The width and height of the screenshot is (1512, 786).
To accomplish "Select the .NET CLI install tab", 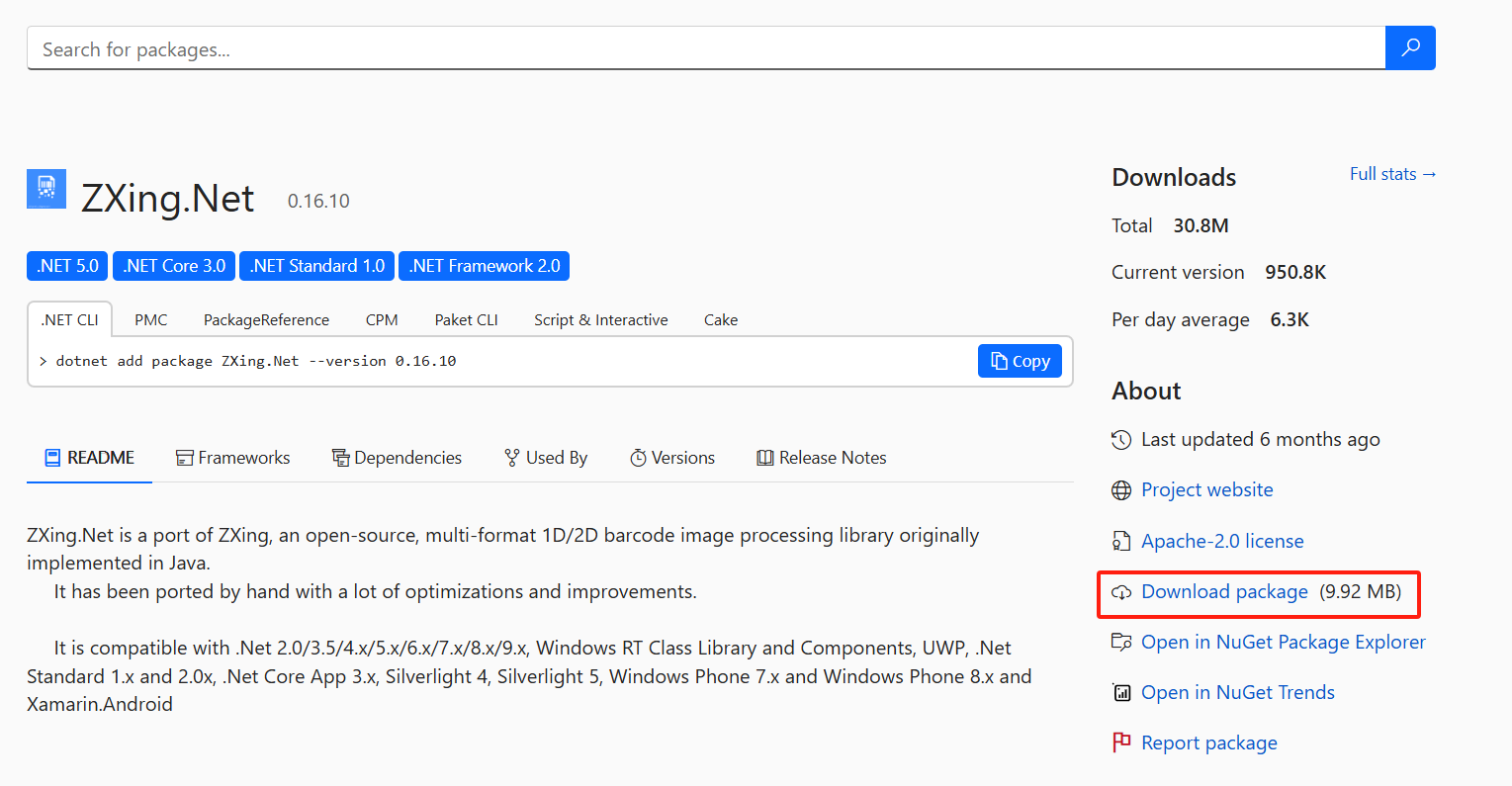I will coord(69,319).
